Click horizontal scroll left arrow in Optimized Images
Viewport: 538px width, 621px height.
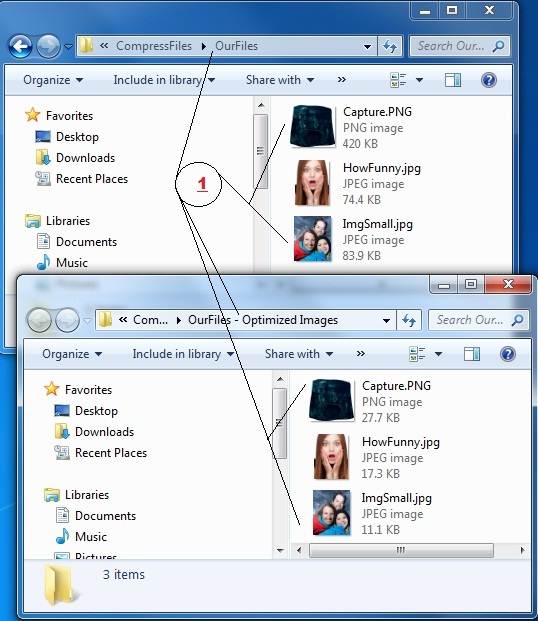pyautogui.click(x=299, y=550)
